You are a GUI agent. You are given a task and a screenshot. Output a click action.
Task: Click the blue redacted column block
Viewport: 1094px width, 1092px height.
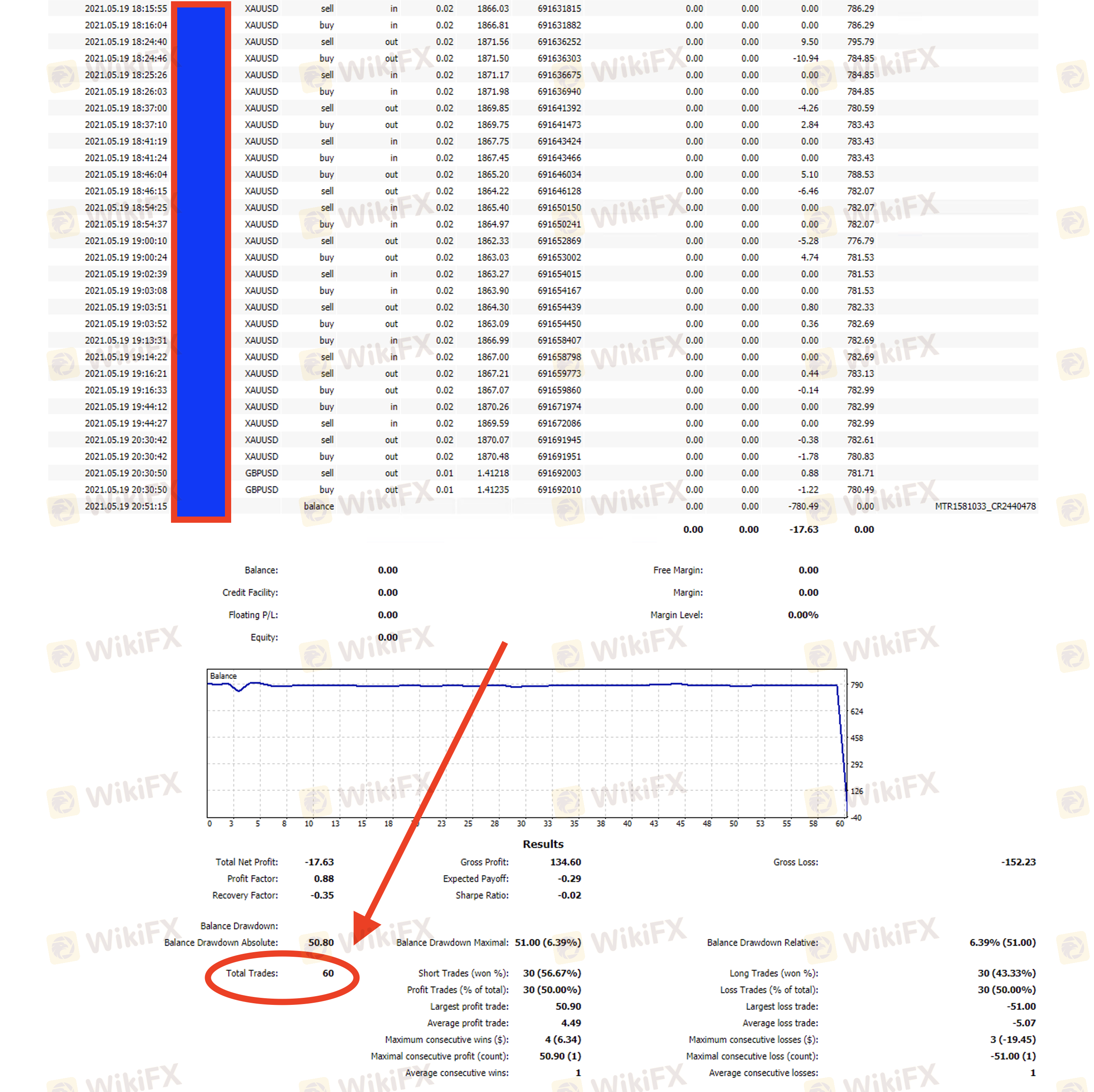(x=201, y=261)
